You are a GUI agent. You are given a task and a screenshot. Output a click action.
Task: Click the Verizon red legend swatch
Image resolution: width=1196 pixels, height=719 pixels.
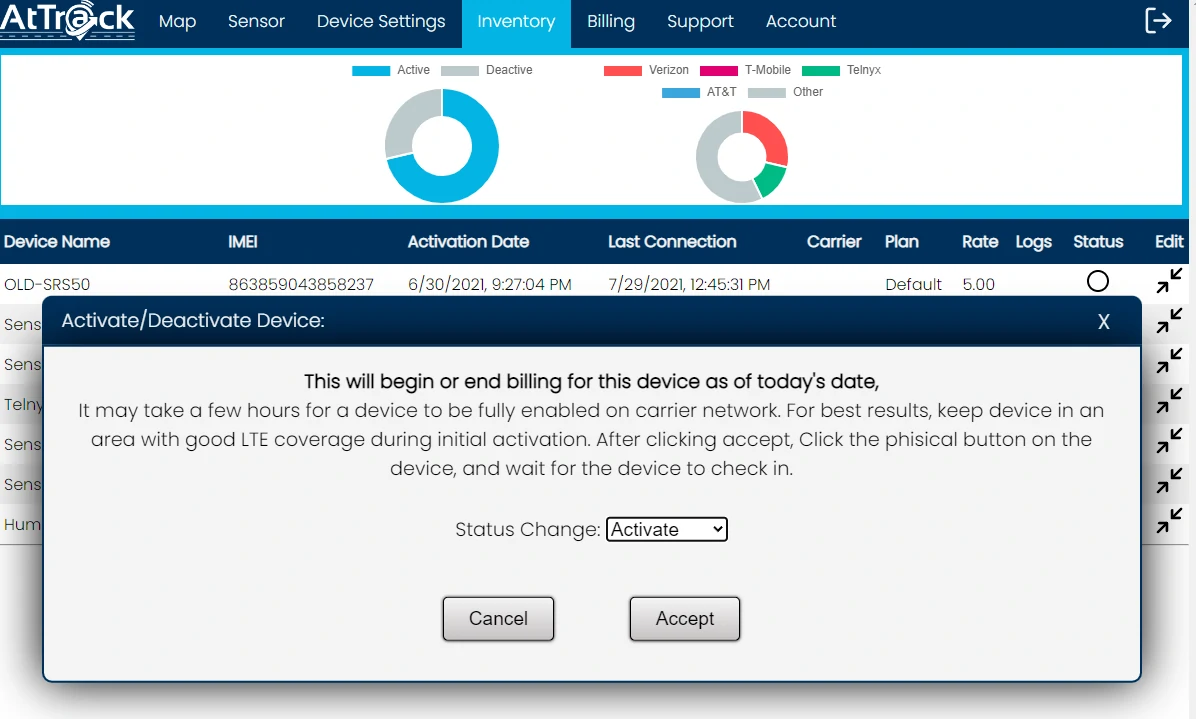point(622,70)
